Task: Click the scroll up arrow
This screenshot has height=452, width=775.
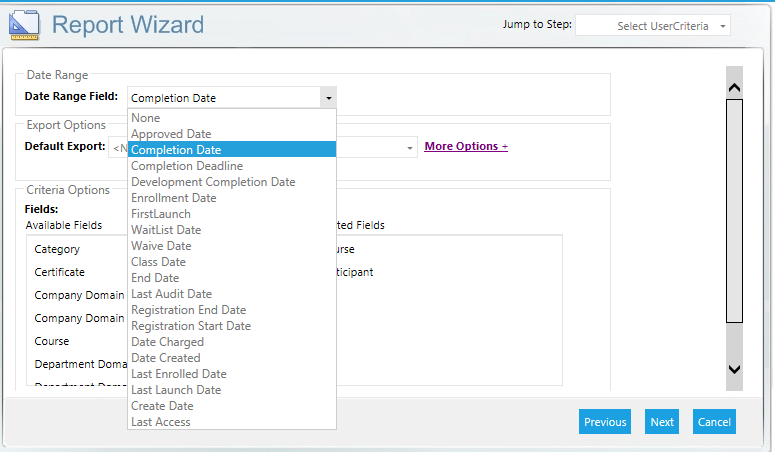Action: (734, 88)
